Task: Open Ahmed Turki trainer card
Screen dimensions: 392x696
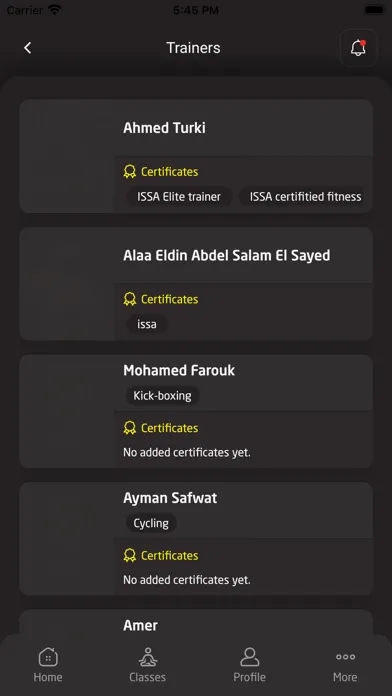Action: pos(196,156)
